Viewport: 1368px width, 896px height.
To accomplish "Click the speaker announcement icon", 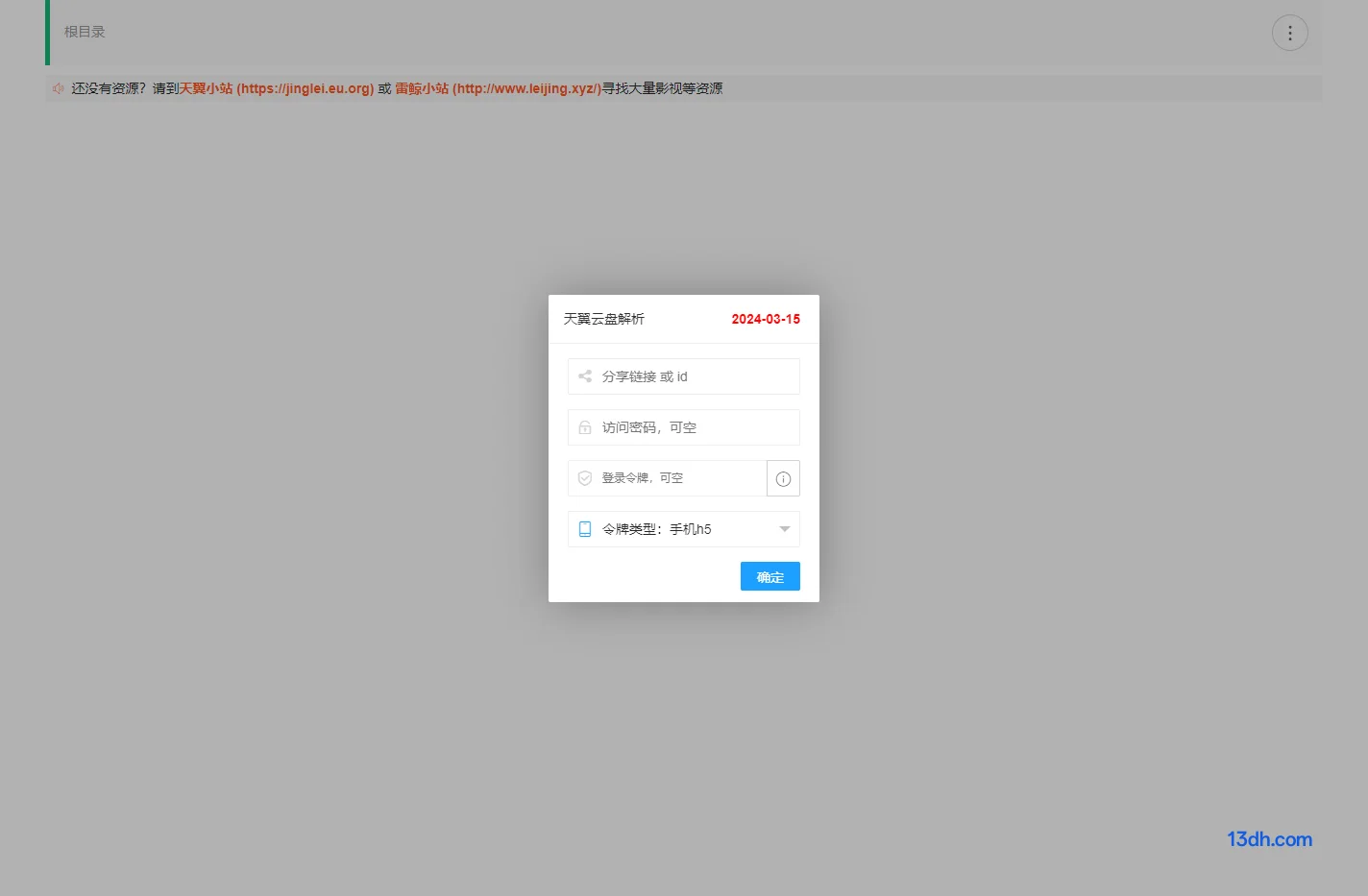I will click(59, 88).
